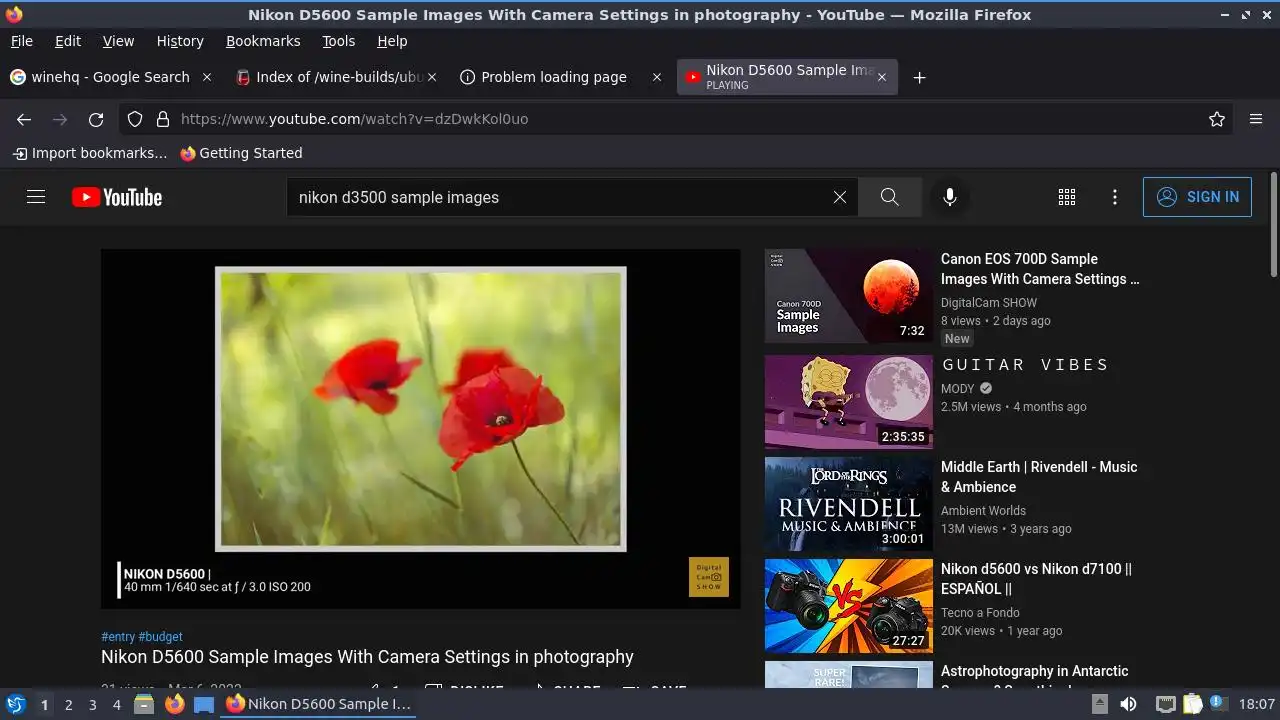This screenshot has width=1280, height=720.
Task: Open Canon EOS 700D video thumbnail
Action: pyautogui.click(x=848, y=296)
